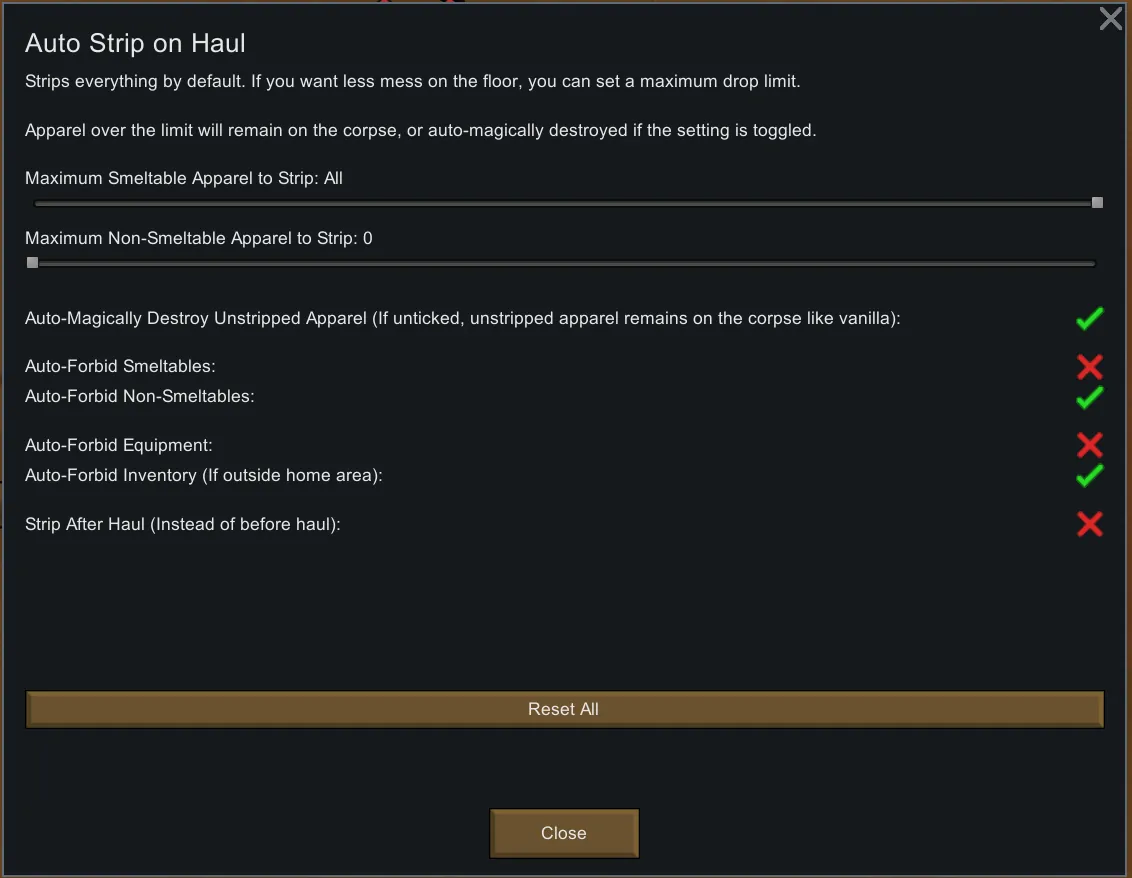1132x878 pixels.
Task: Toggle the Auto-Forbid Non-Smeltables label text
Action: [140, 397]
